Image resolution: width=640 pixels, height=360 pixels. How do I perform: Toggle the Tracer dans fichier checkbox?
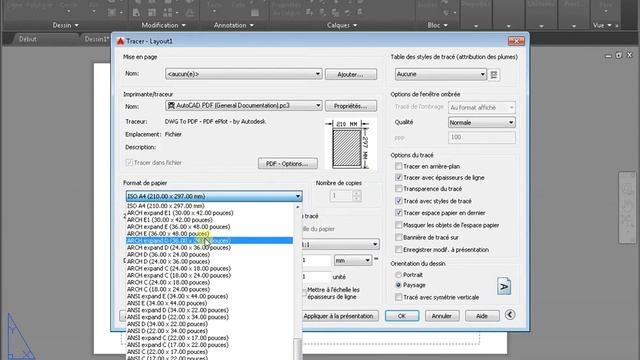point(129,162)
